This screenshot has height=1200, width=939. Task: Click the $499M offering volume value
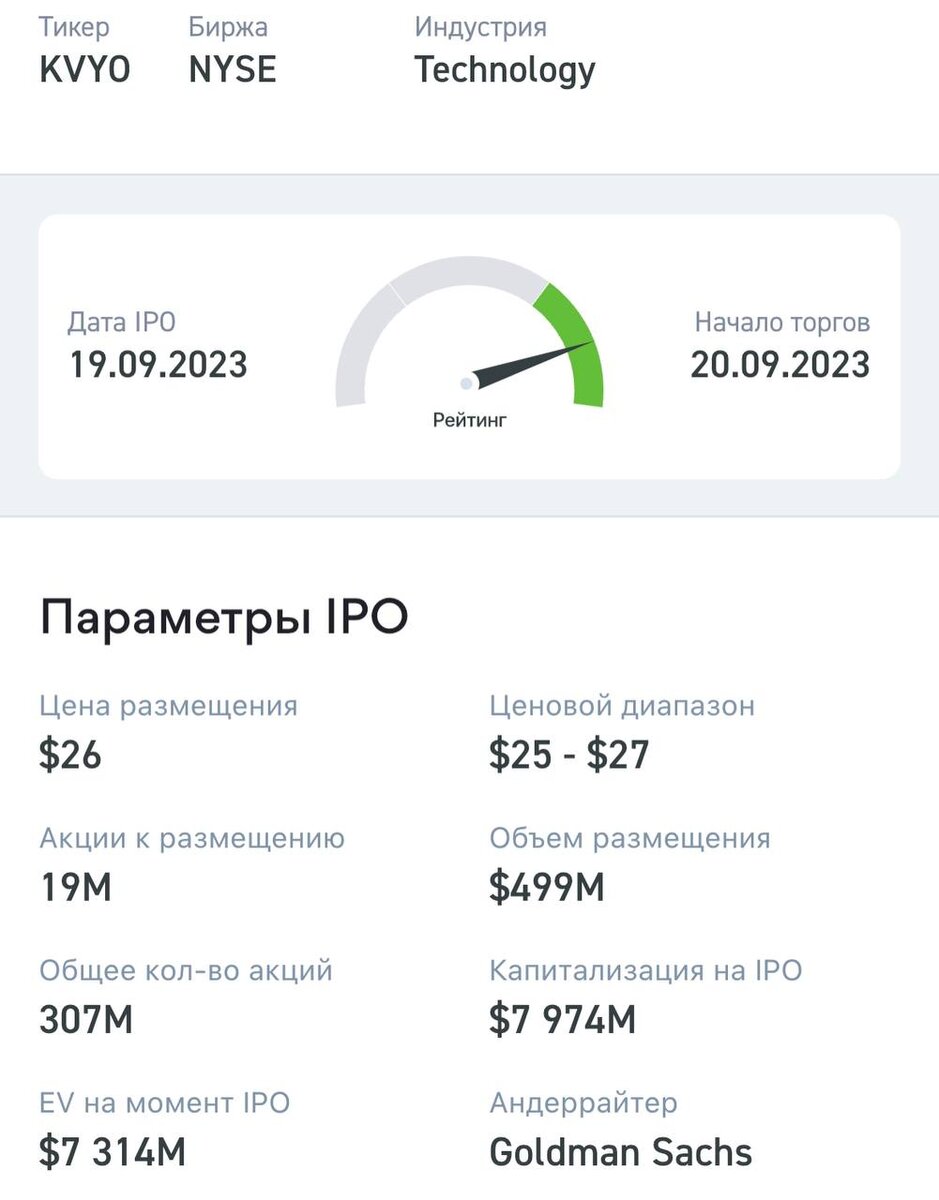547,887
